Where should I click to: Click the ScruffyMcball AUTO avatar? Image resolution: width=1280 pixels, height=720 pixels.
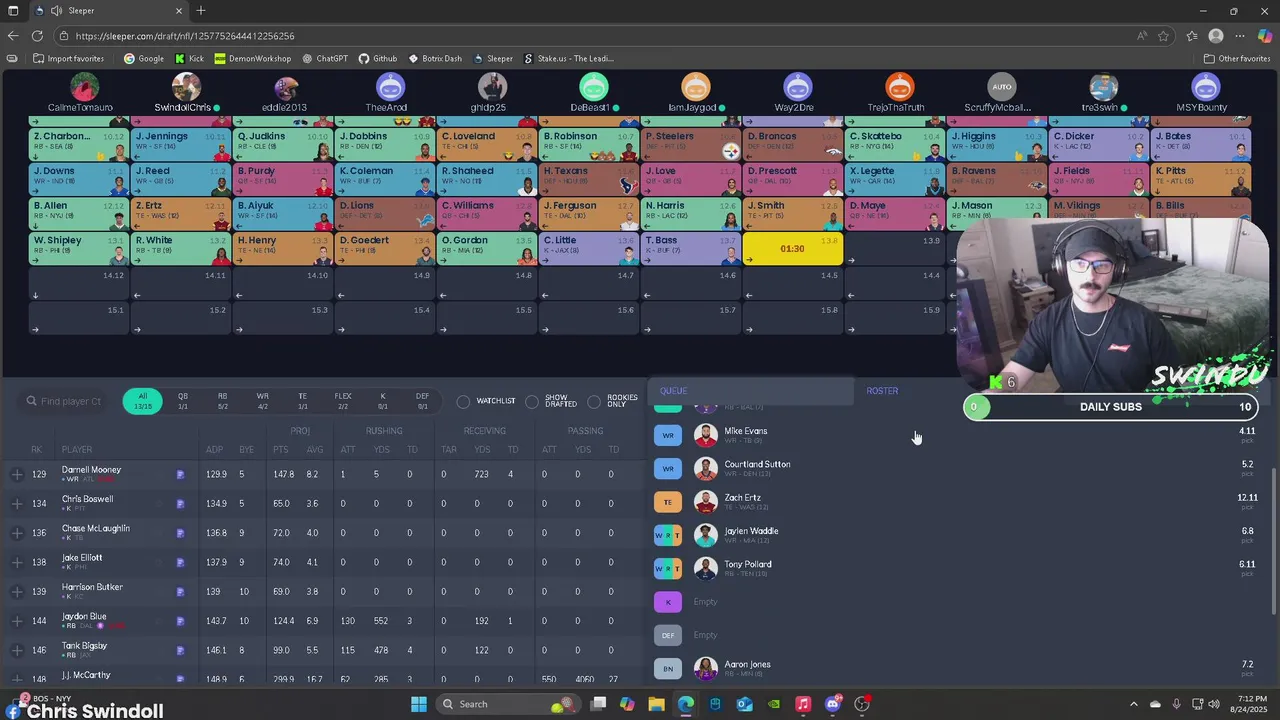[x=1001, y=87]
